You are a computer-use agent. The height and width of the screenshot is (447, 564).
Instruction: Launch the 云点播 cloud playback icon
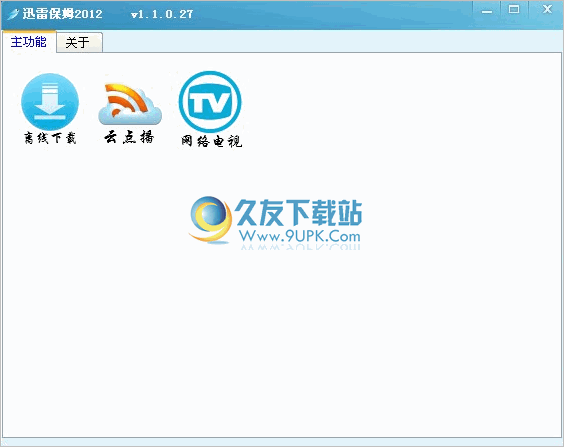point(130,104)
